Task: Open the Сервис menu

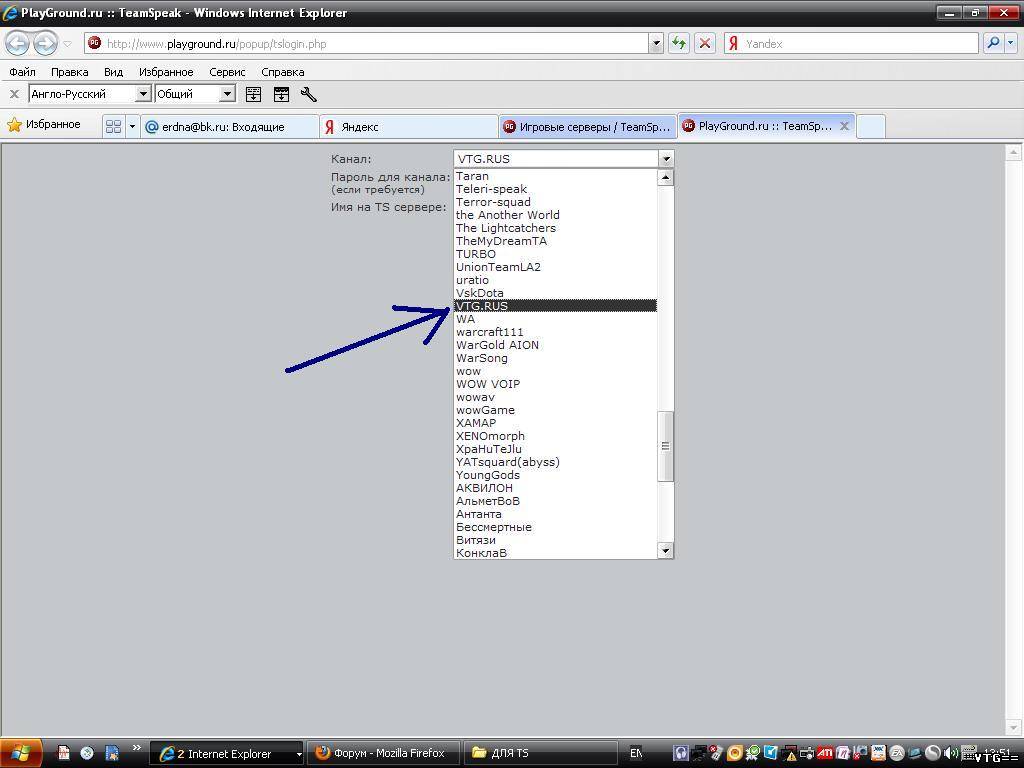Action: (227, 72)
